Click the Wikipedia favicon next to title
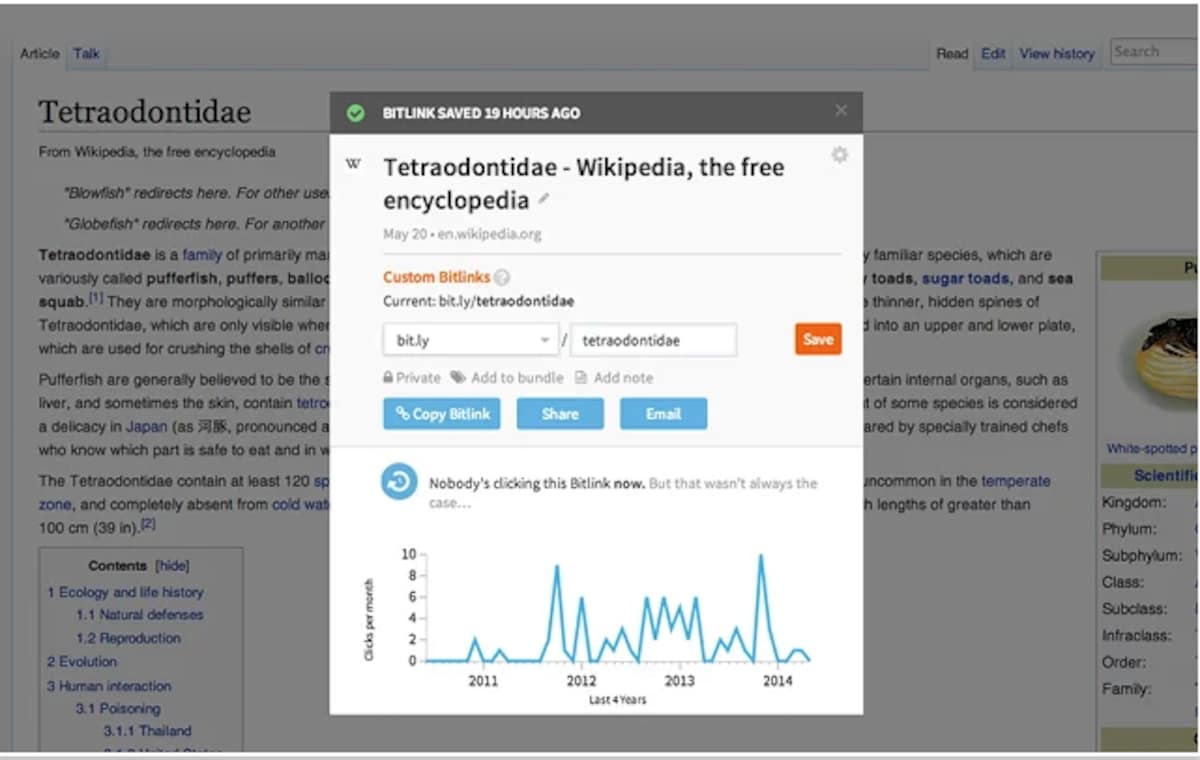The height and width of the screenshot is (760, 1200). pos(353,164)
